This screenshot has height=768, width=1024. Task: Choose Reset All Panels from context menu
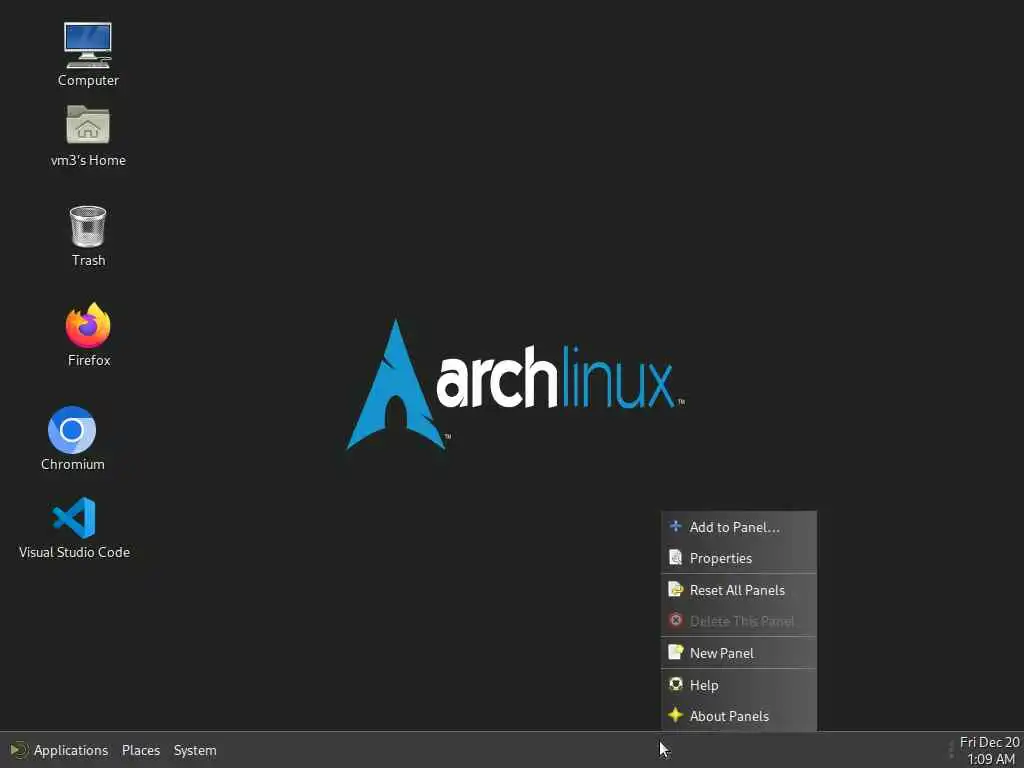739,590
